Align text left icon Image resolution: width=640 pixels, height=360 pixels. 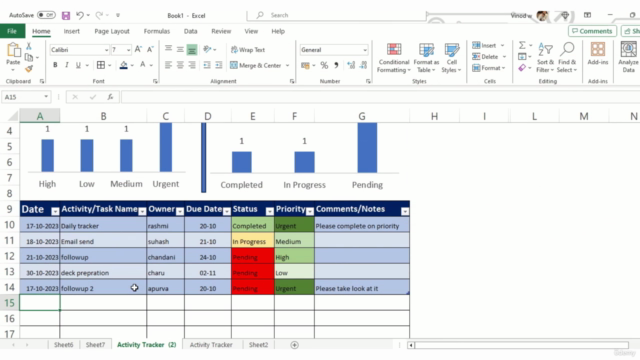[x=168, y=65]
